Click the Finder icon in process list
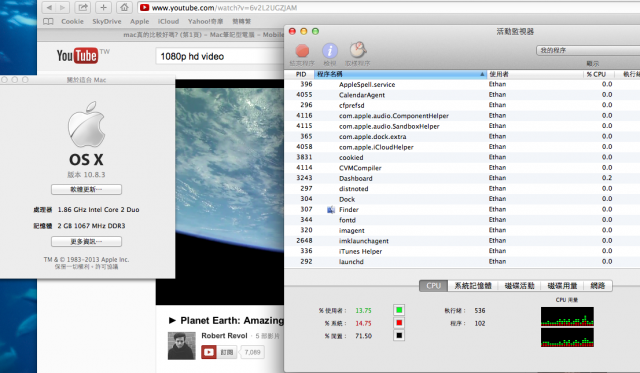This screenshot has width=640, height=373. (x=331, y=209)
